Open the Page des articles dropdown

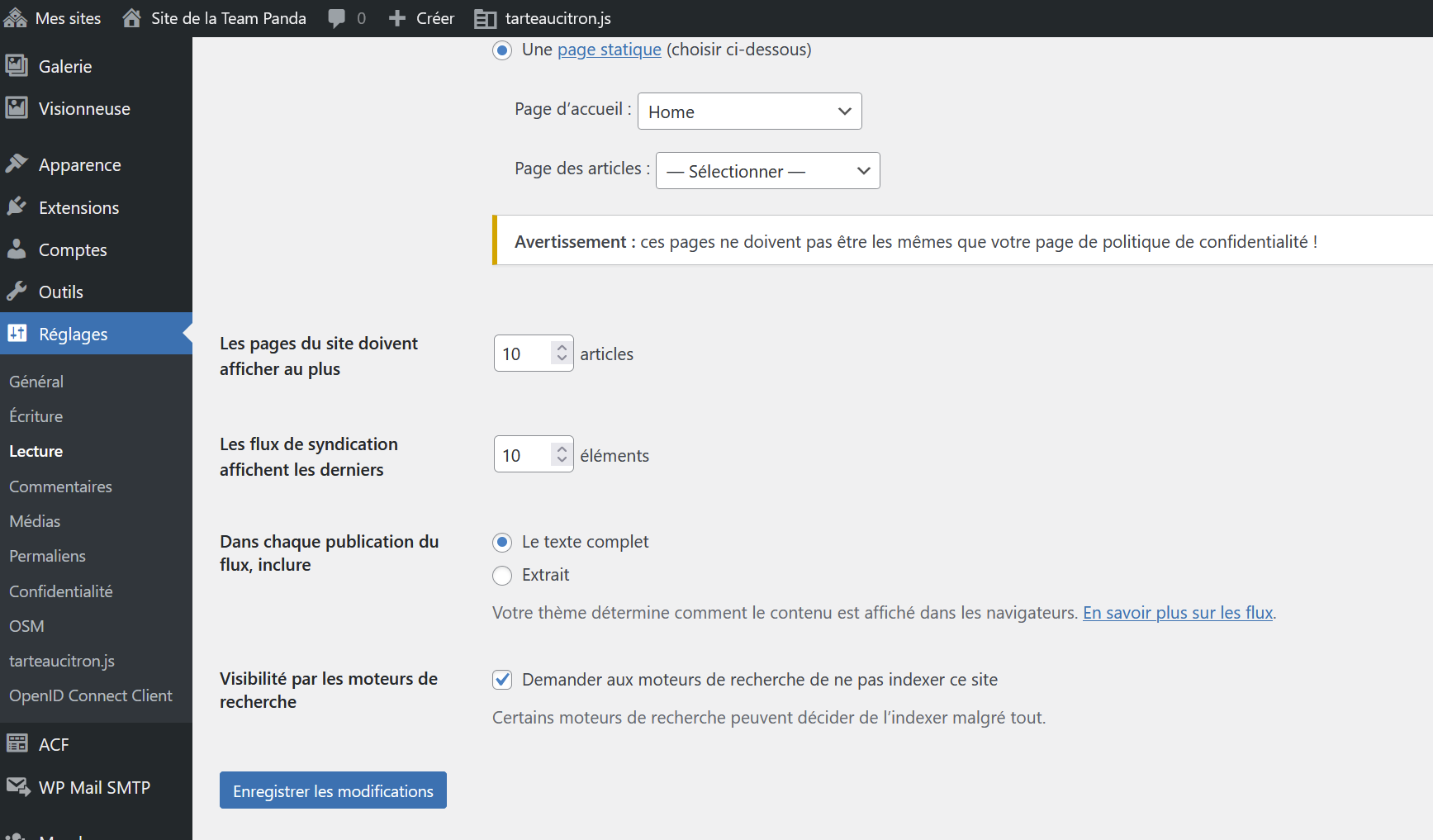pos(768,171)
